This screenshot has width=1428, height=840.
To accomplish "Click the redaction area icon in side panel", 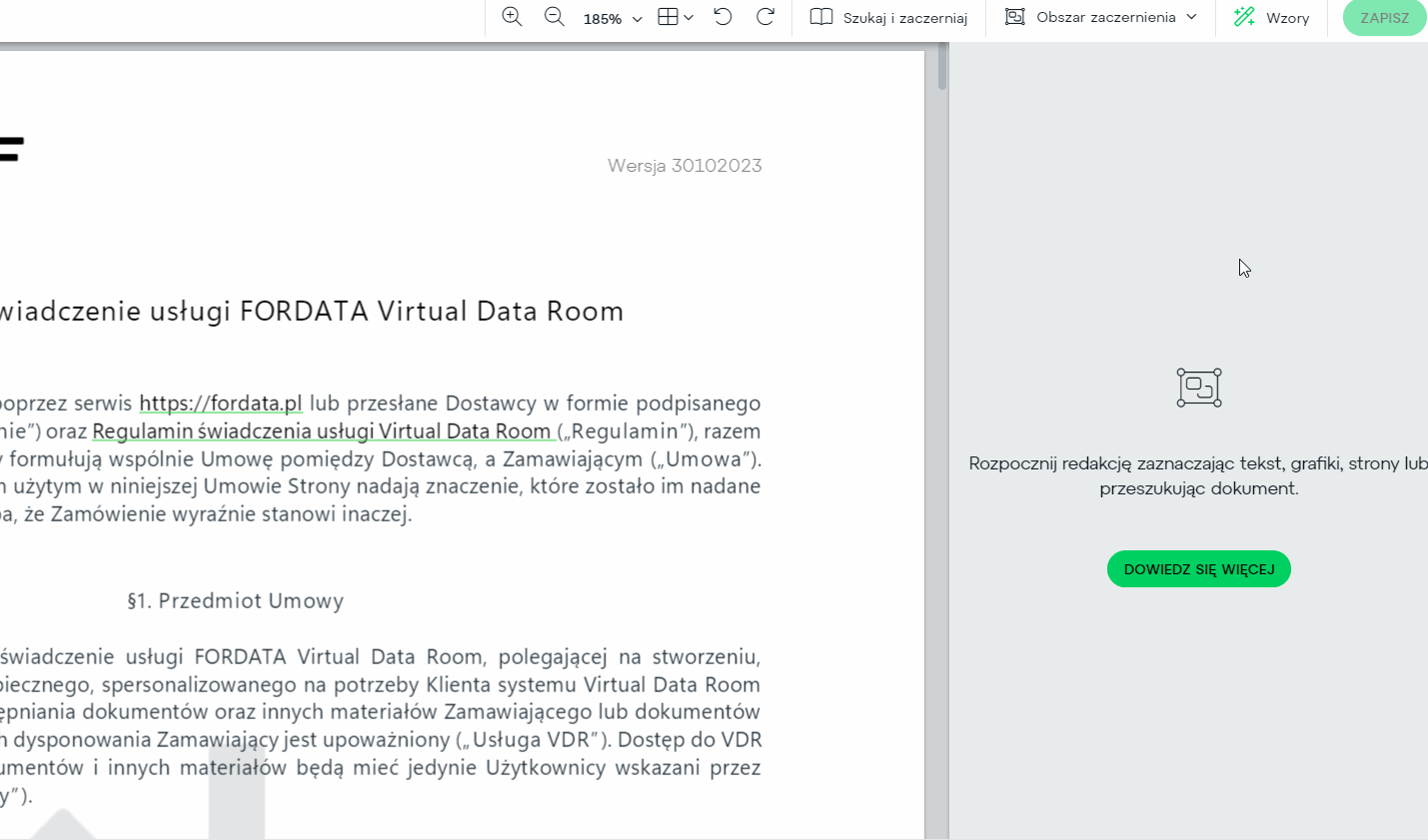I will tap(1199, 388).
